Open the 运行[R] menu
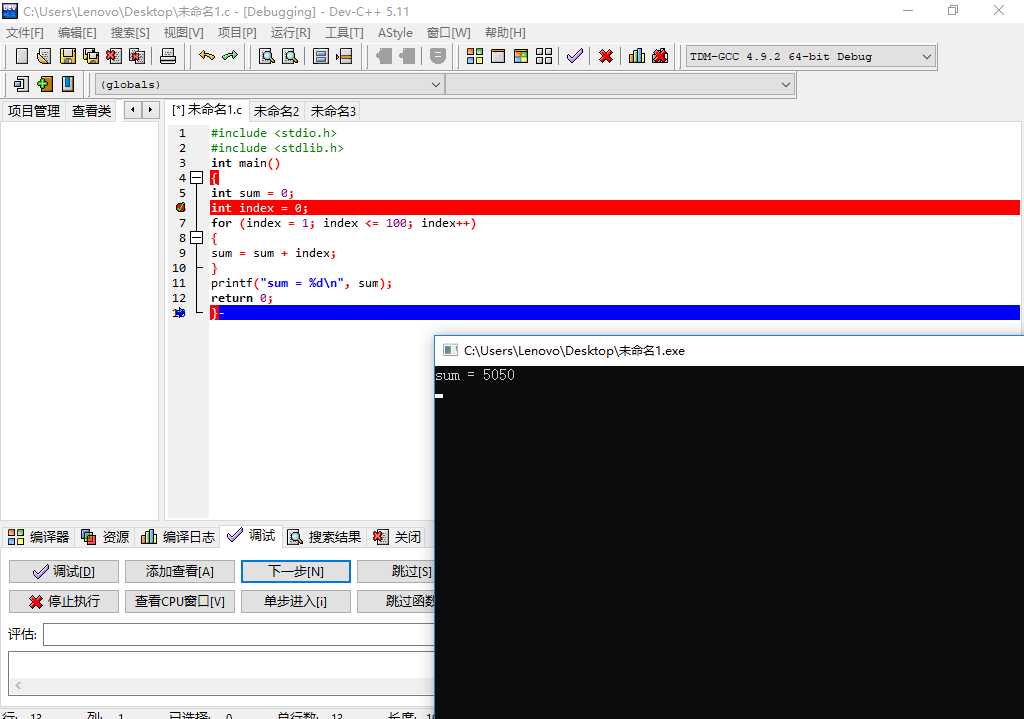Viewport: 1024px width, 719px height. [x=291, y=33]
